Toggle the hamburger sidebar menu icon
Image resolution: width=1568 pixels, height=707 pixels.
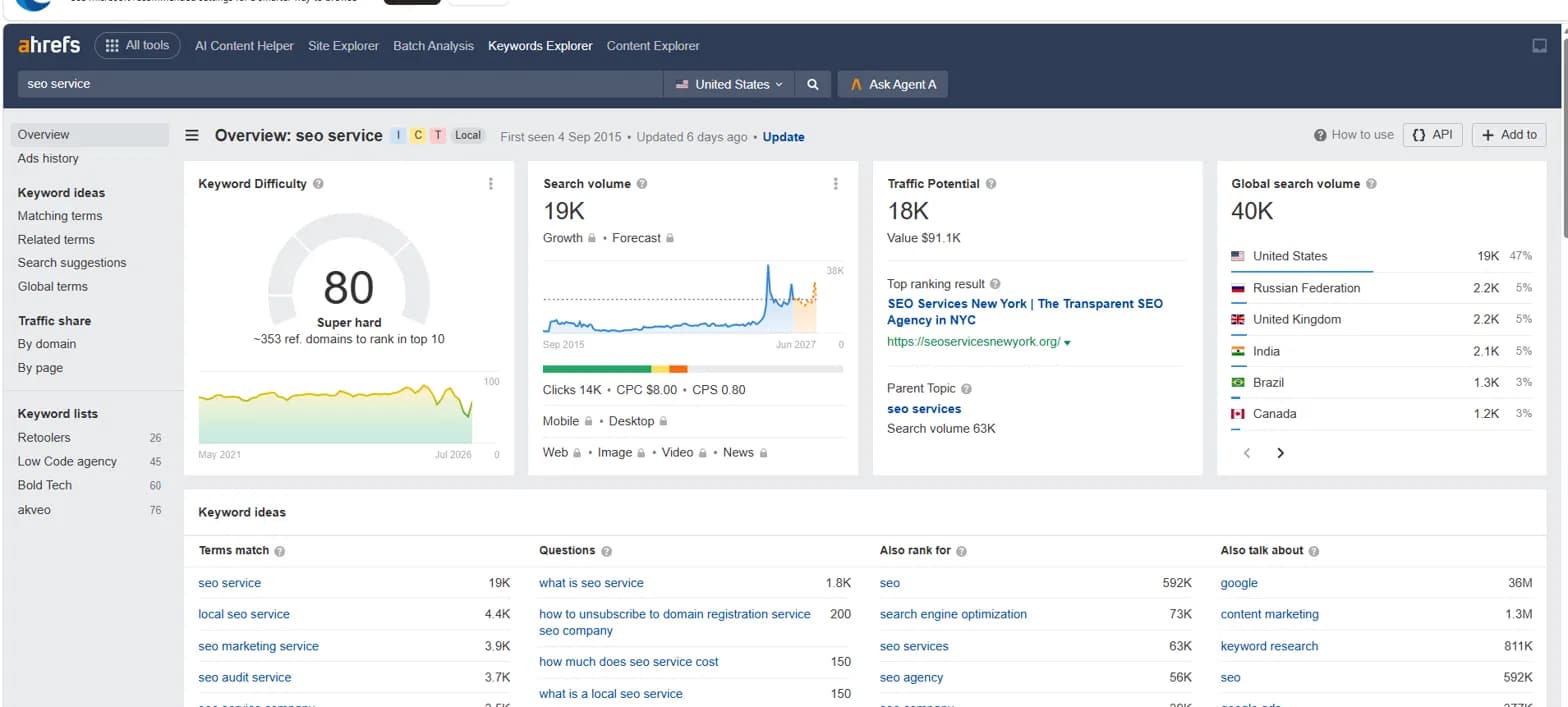pos(192,136)
